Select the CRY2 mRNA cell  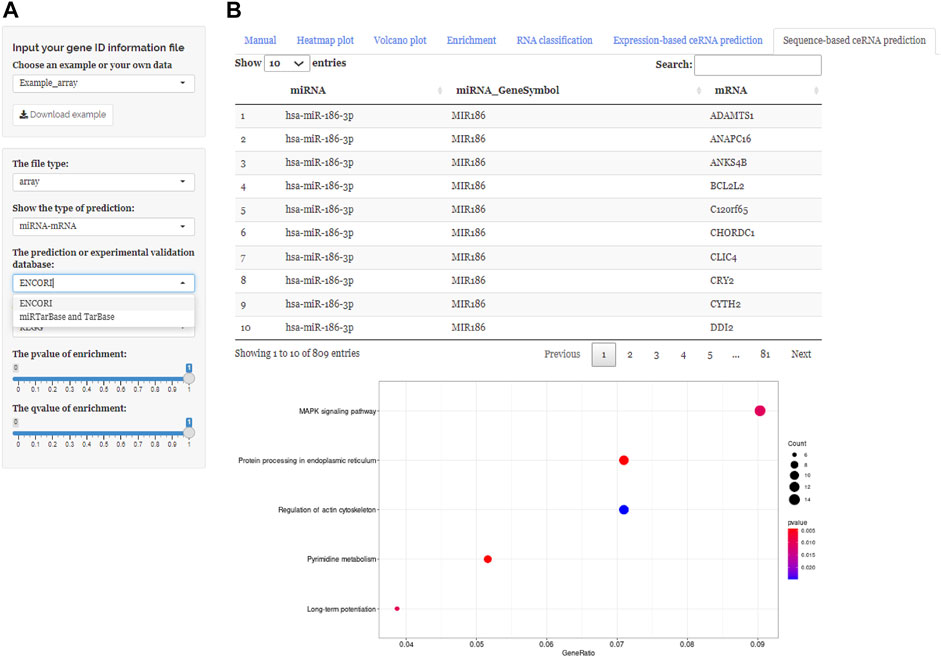722,280
